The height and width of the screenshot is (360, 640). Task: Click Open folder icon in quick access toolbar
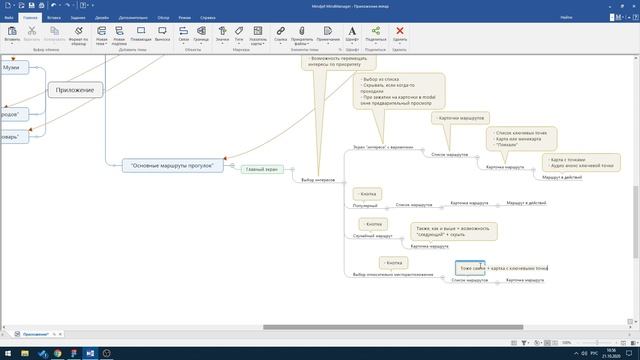coord(21,5)
